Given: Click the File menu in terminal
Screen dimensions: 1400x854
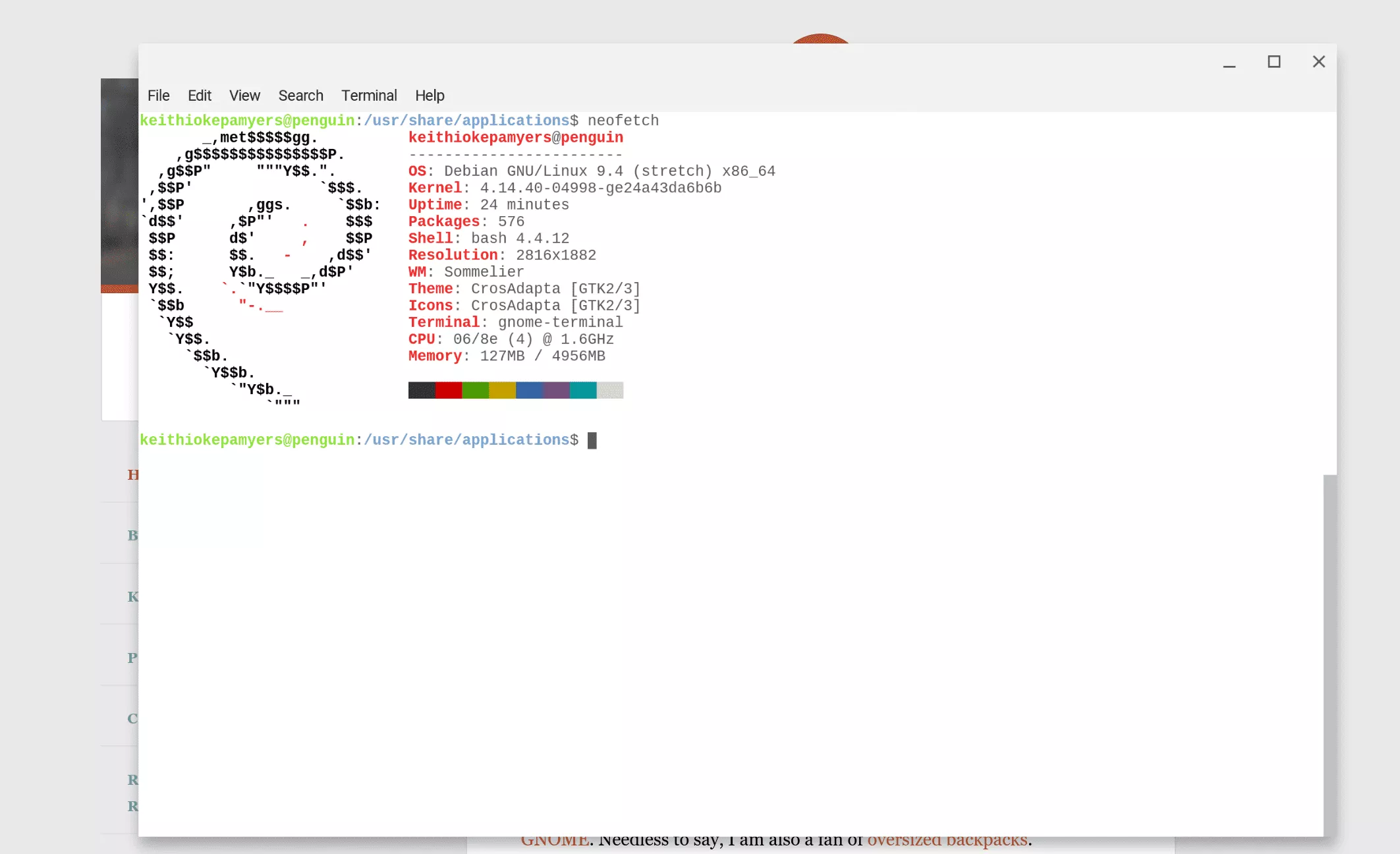Looking at the screenshot, I should pyautogui.click(x=158, y=95).
